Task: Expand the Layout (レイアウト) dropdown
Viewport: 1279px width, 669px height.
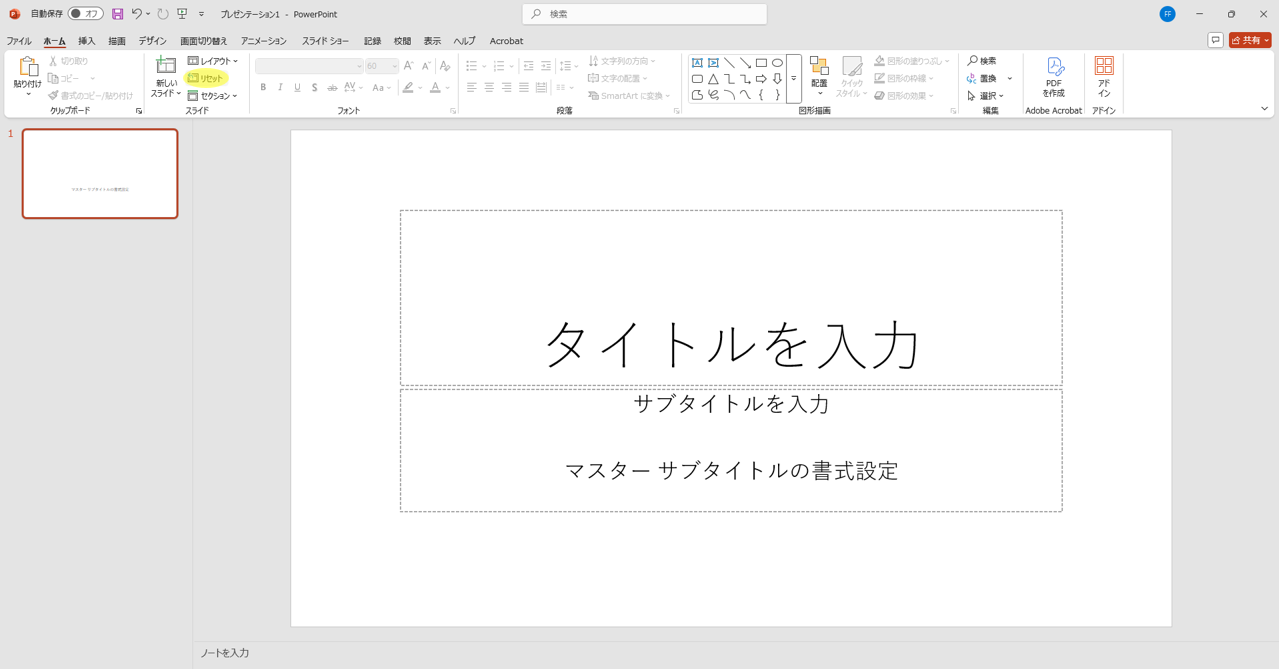Action: (x=213, y=61)
